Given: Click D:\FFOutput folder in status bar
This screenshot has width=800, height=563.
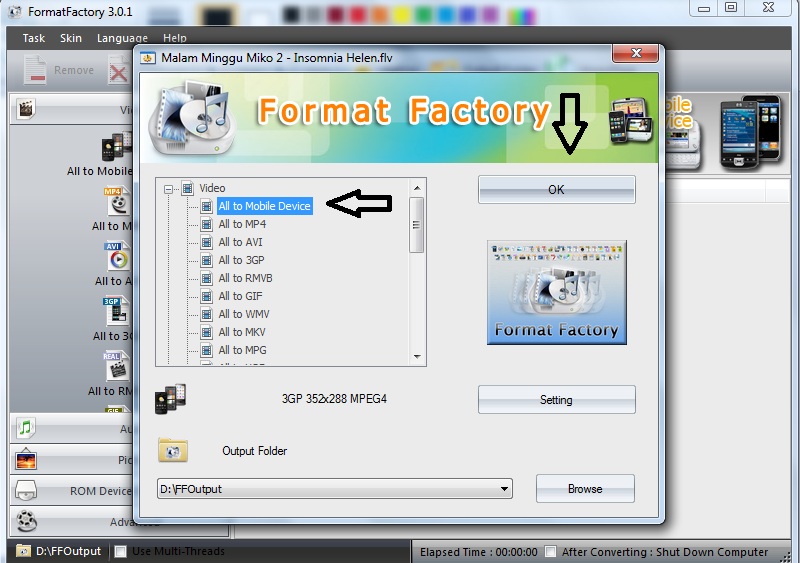Looking at the screenshot, I should click(x=59, y=551).
